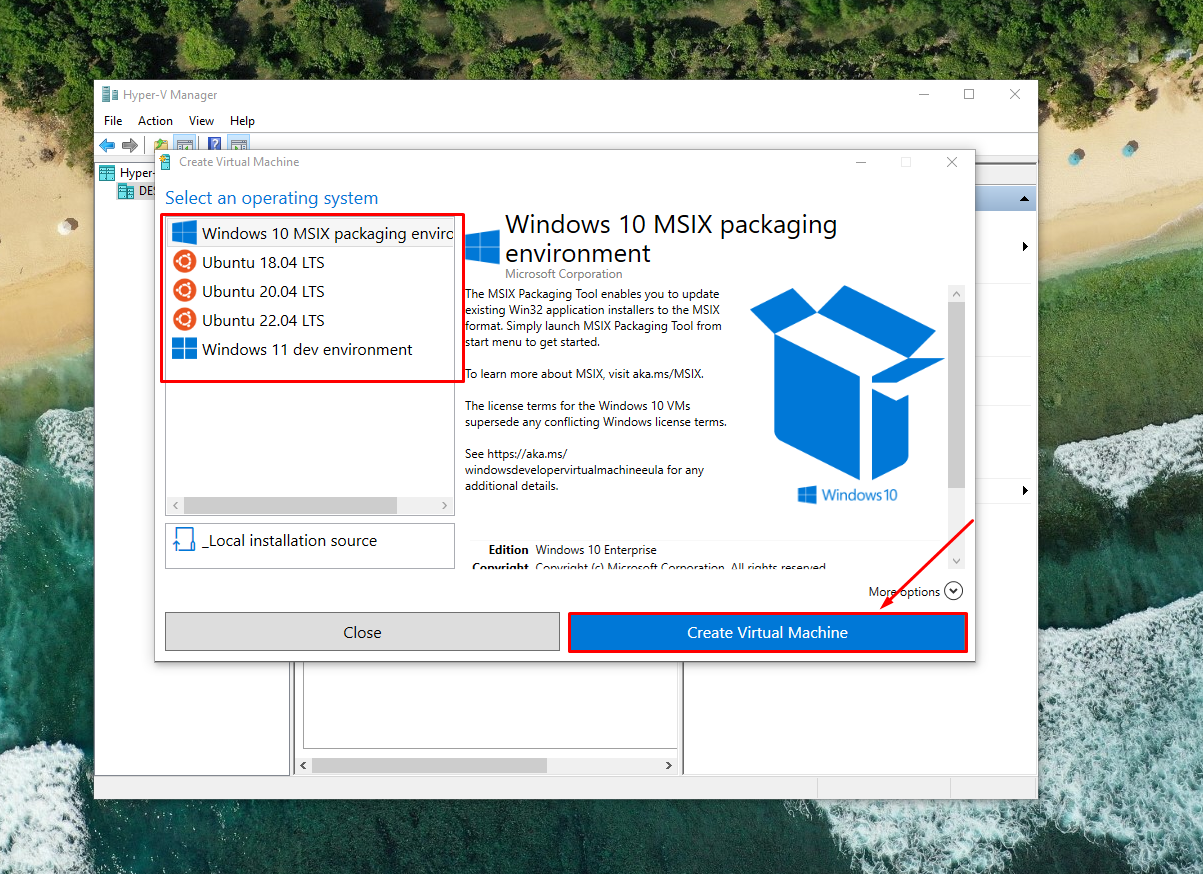
Task: Expand the first submenu arrow in Actions pane
Action: (x=1025, y=246)
